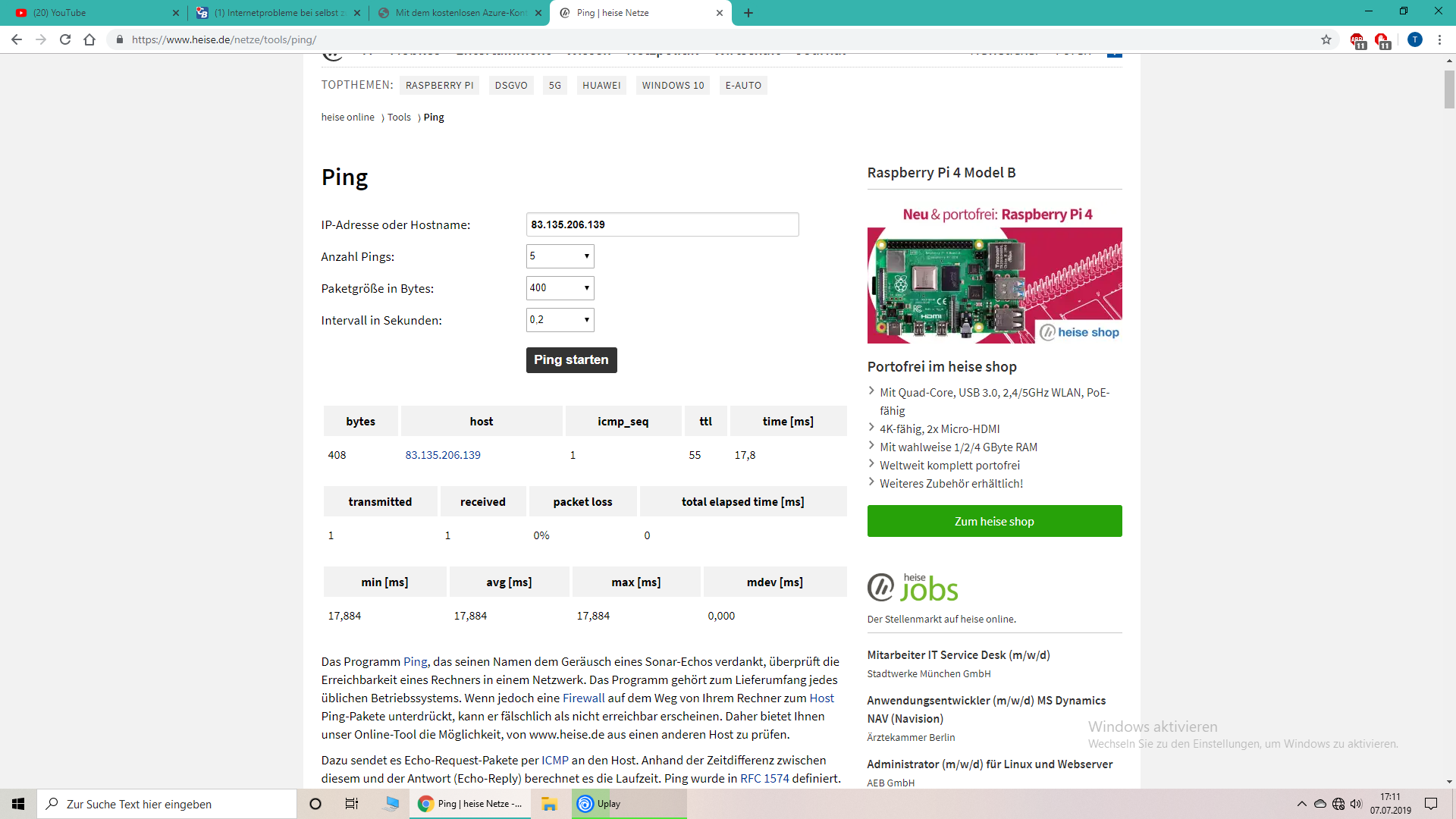
Task: Open the Chrome profile avatar T
Action: (1415, 40)
